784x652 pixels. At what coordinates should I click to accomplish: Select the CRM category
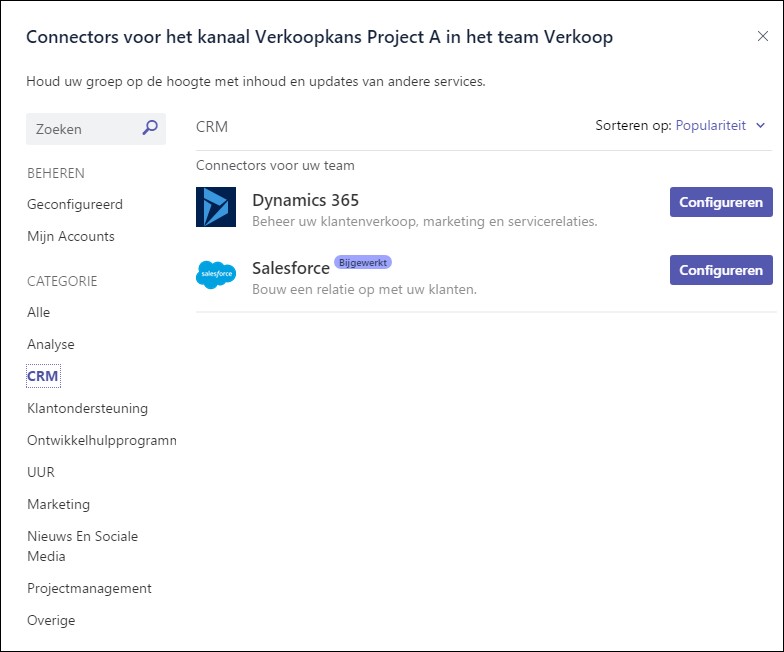click(43, 376)
